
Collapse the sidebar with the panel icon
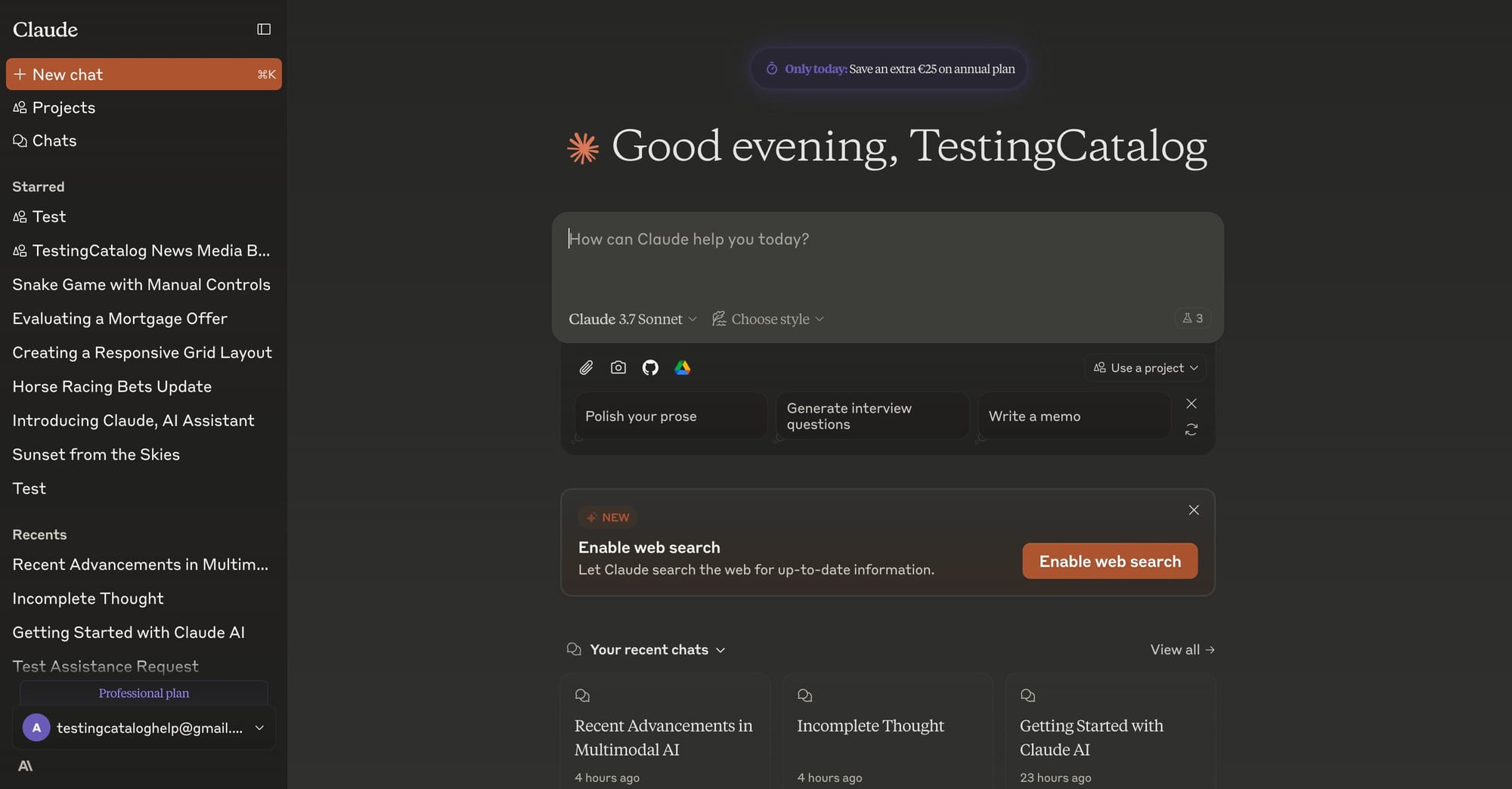click(x=264, y=29)
